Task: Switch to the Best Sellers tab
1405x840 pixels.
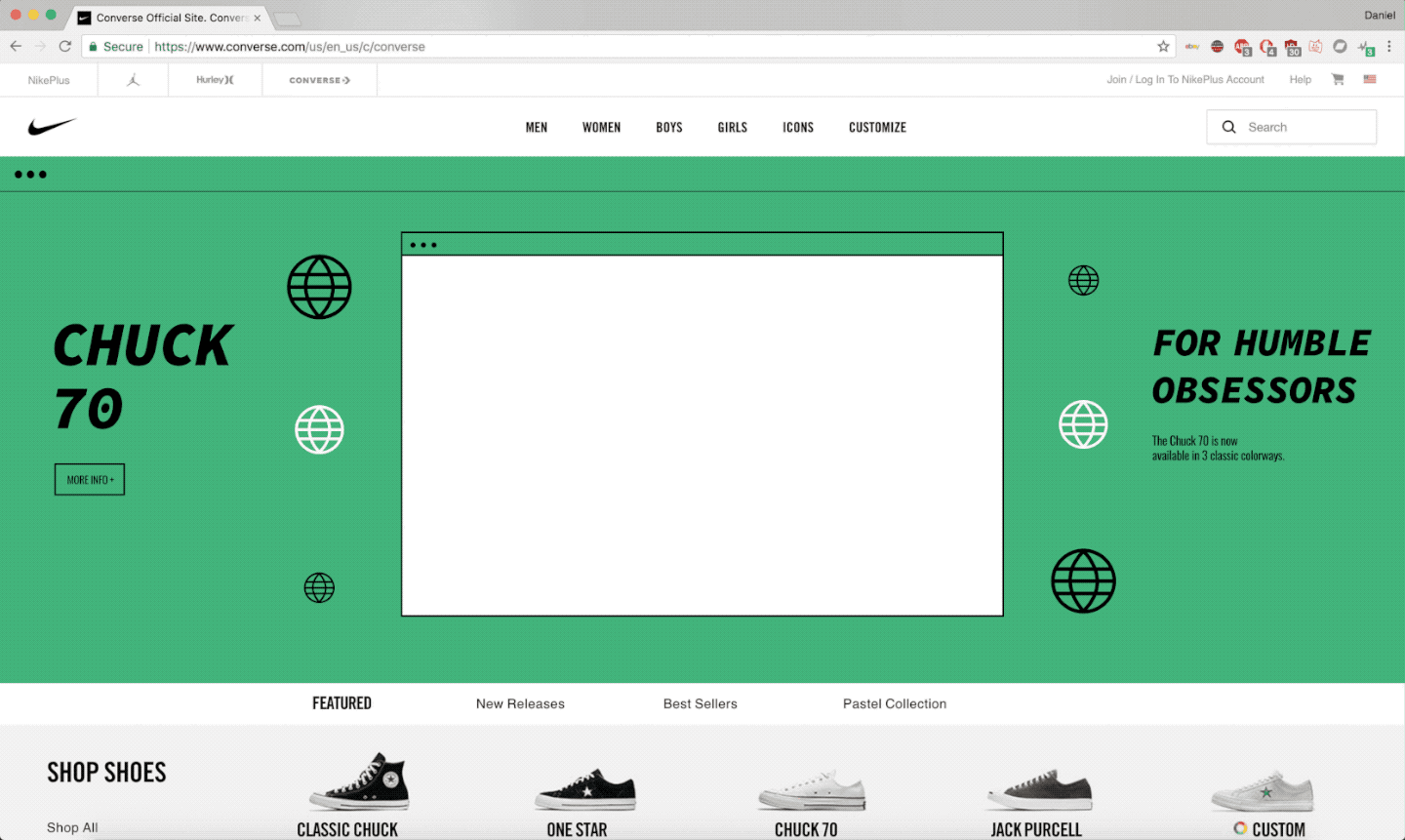Action: pyautogui.click(x=701, y=703)
